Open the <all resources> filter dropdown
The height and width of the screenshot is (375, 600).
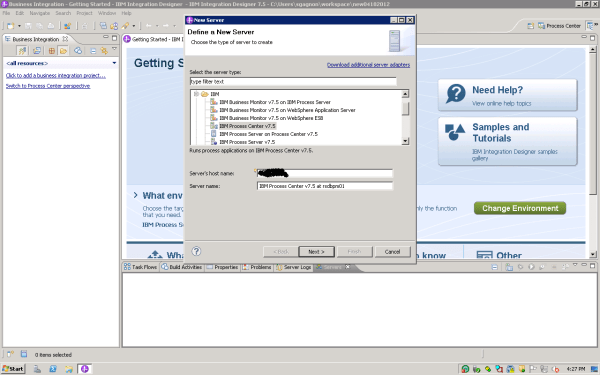(114, 63)
